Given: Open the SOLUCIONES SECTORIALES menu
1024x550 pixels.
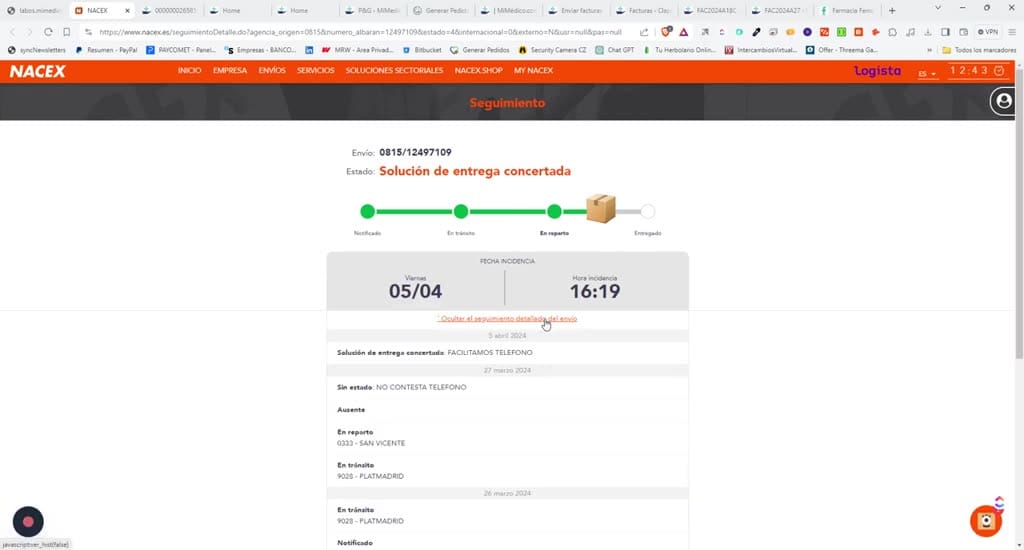Looking at the screenshot, I should click(394, 71).
